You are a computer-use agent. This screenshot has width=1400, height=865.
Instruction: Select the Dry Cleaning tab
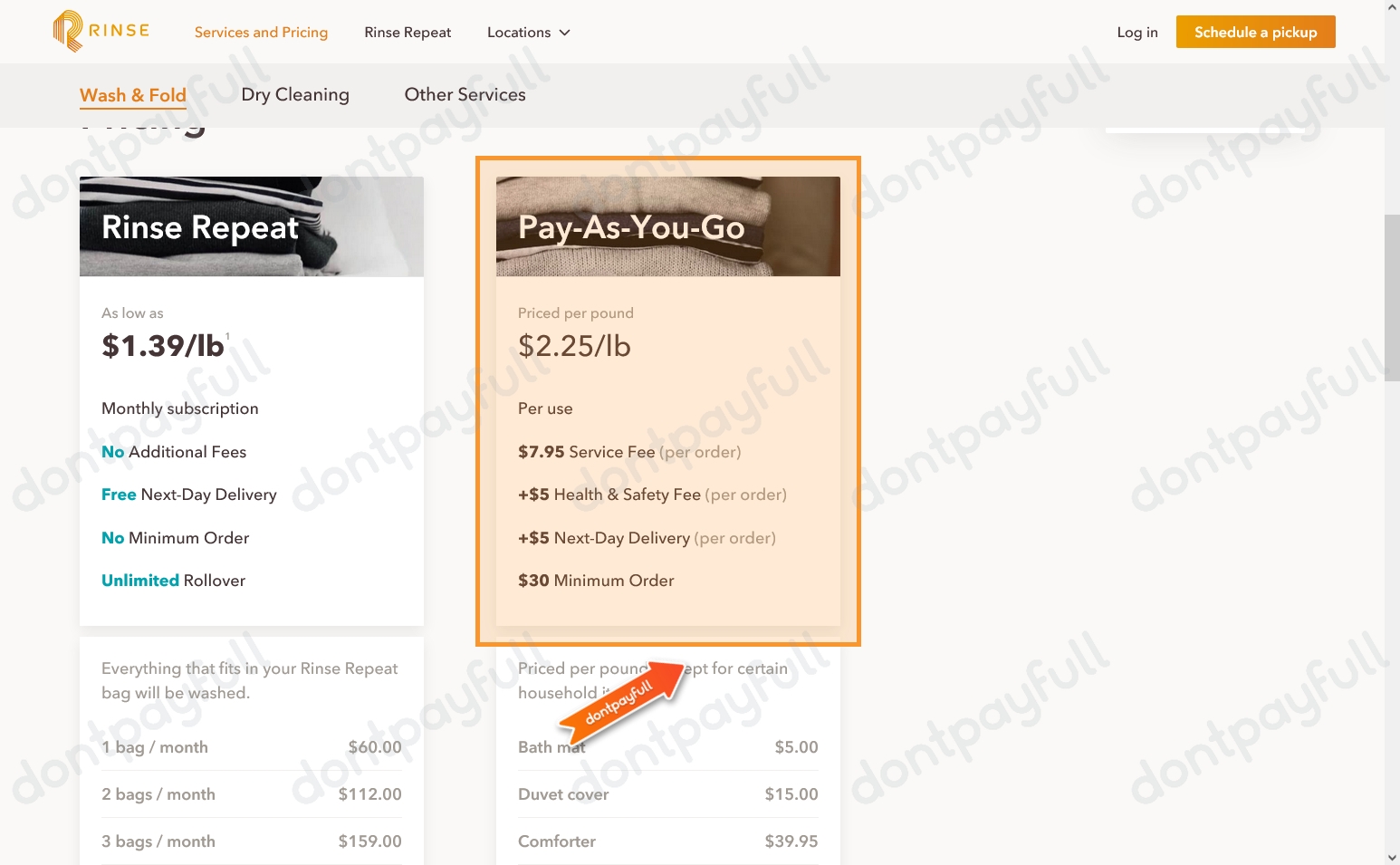(295, 95)
